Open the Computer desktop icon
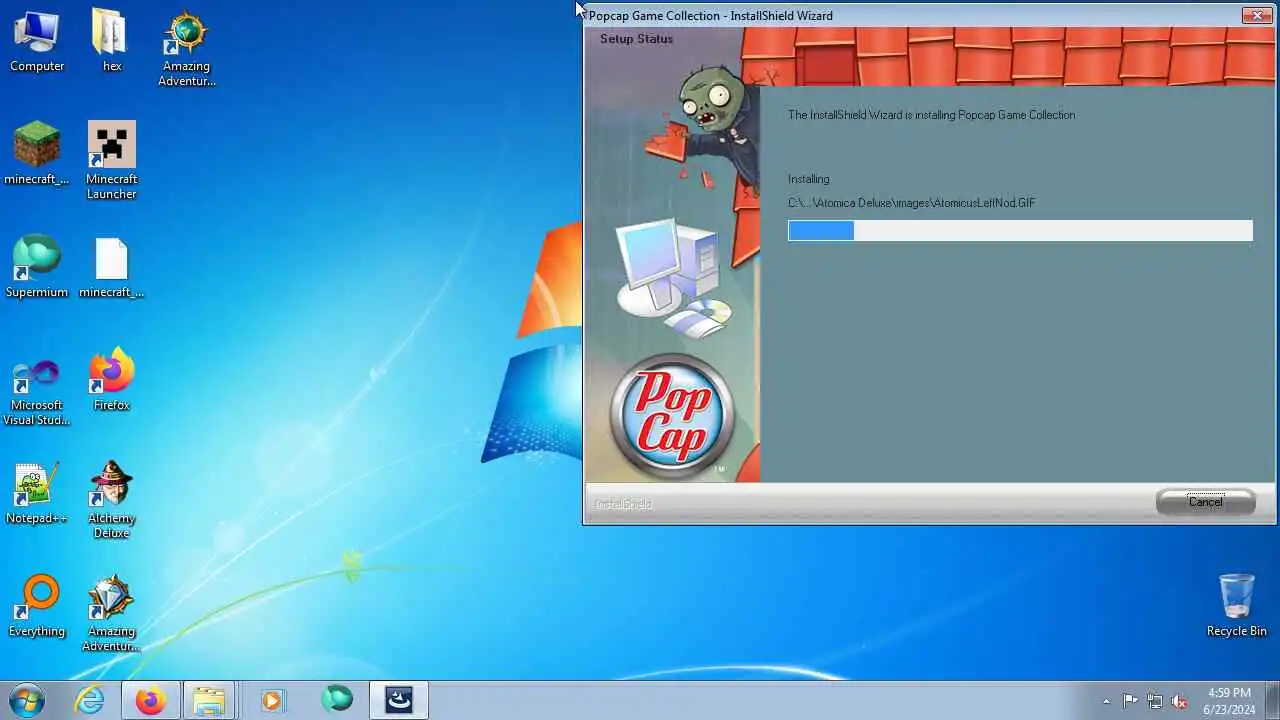The width and height of the screenshot is (1280, 720). [37, 41]
